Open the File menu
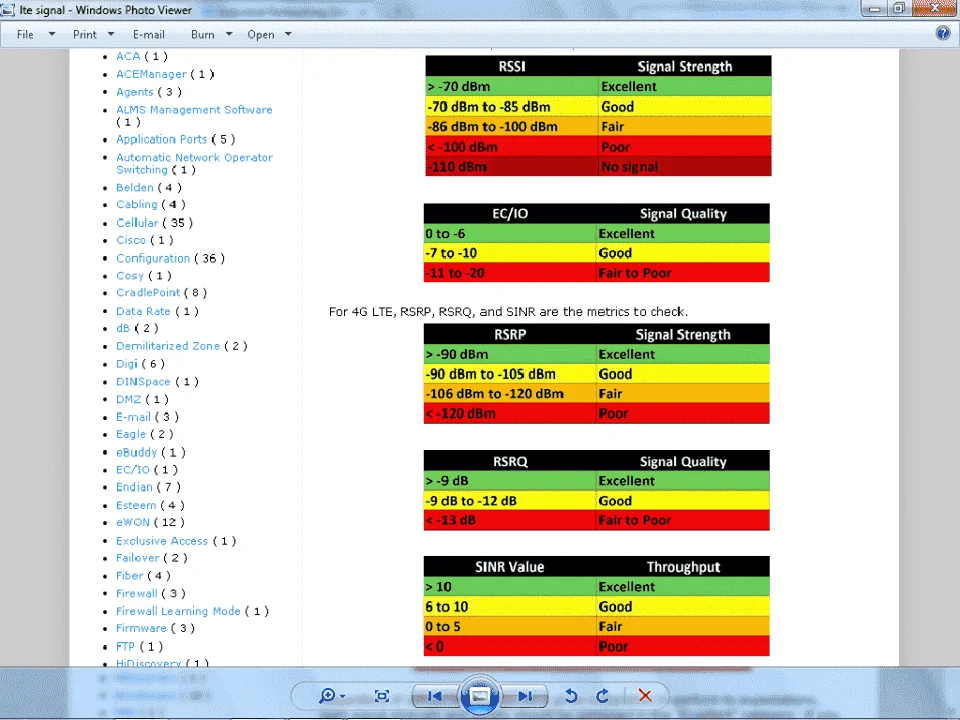This screenshot has height=720, width=960. 25,35
